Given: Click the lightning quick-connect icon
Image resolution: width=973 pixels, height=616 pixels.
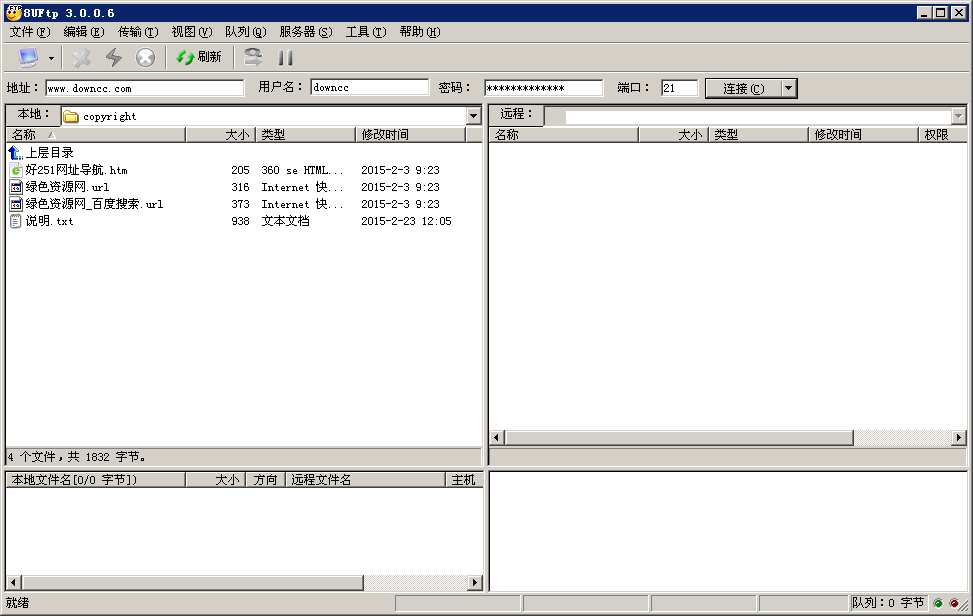Looking at the screenshot, I should pyautogui.click(x=113, y=57).
